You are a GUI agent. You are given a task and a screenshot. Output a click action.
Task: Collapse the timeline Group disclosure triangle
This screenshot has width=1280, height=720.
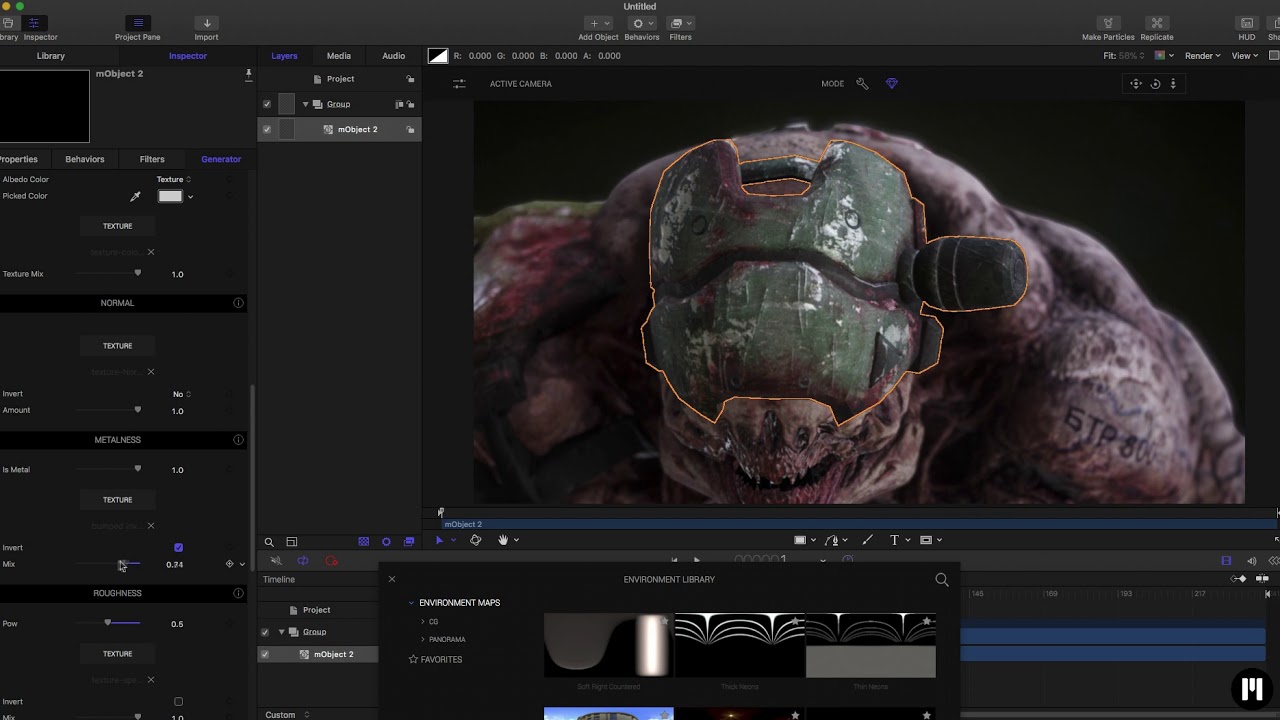click(281, 632)
